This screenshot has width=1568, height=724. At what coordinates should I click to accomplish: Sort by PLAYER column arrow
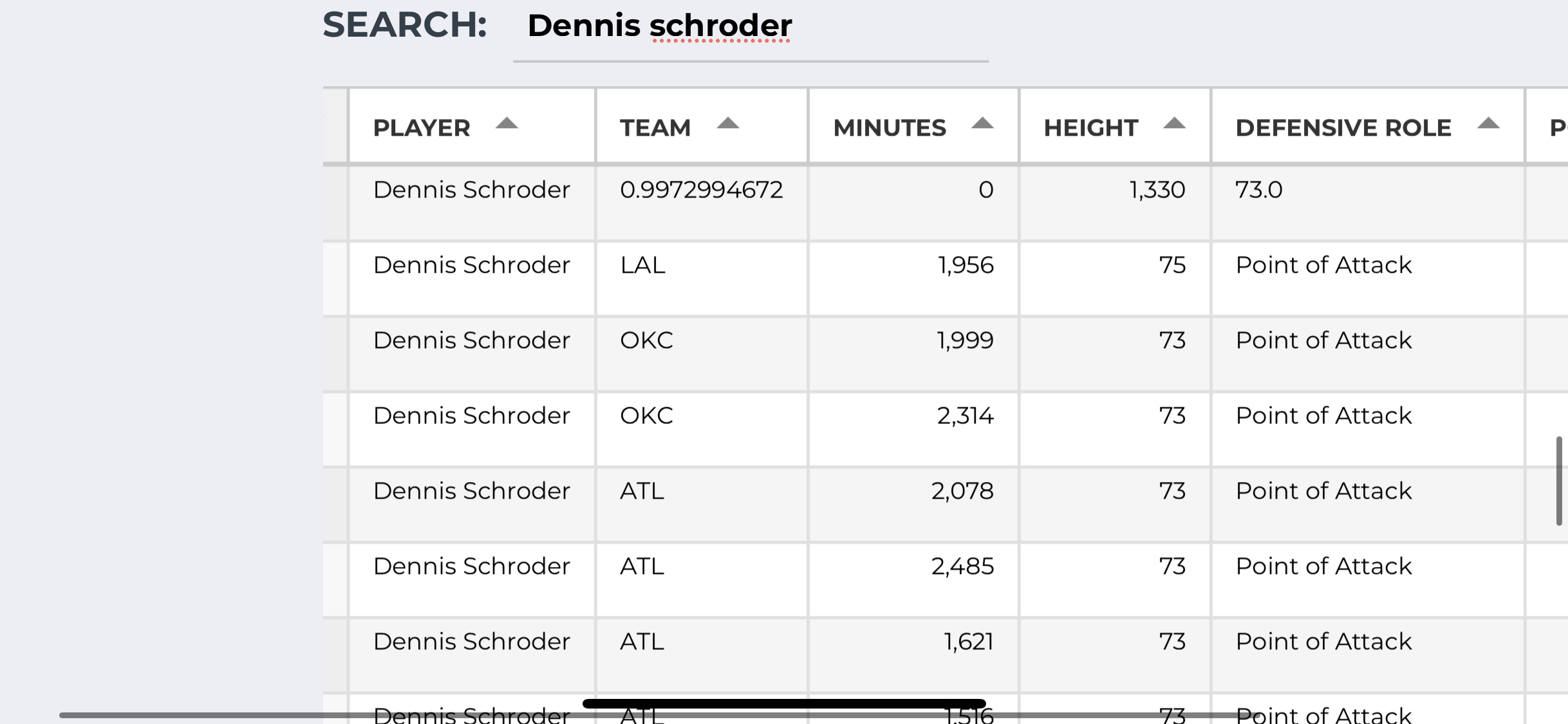click(x=507, y=124)
